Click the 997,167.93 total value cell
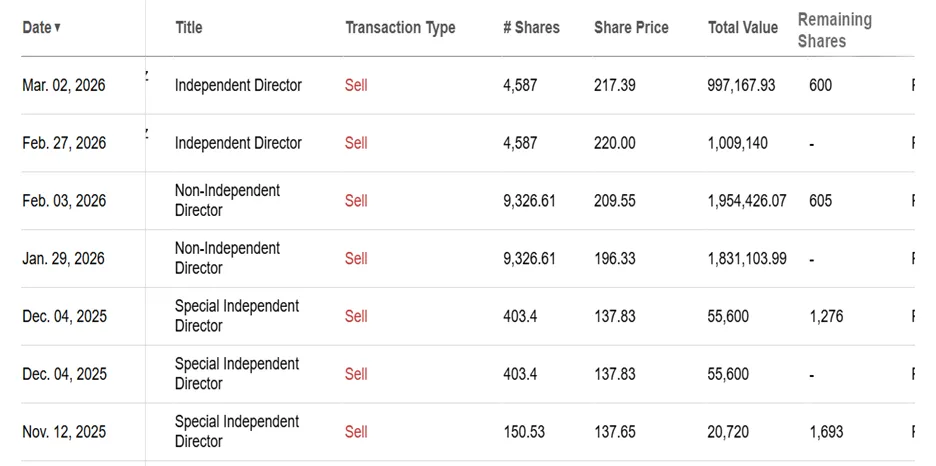936x466 pixels. coord(741,86)
